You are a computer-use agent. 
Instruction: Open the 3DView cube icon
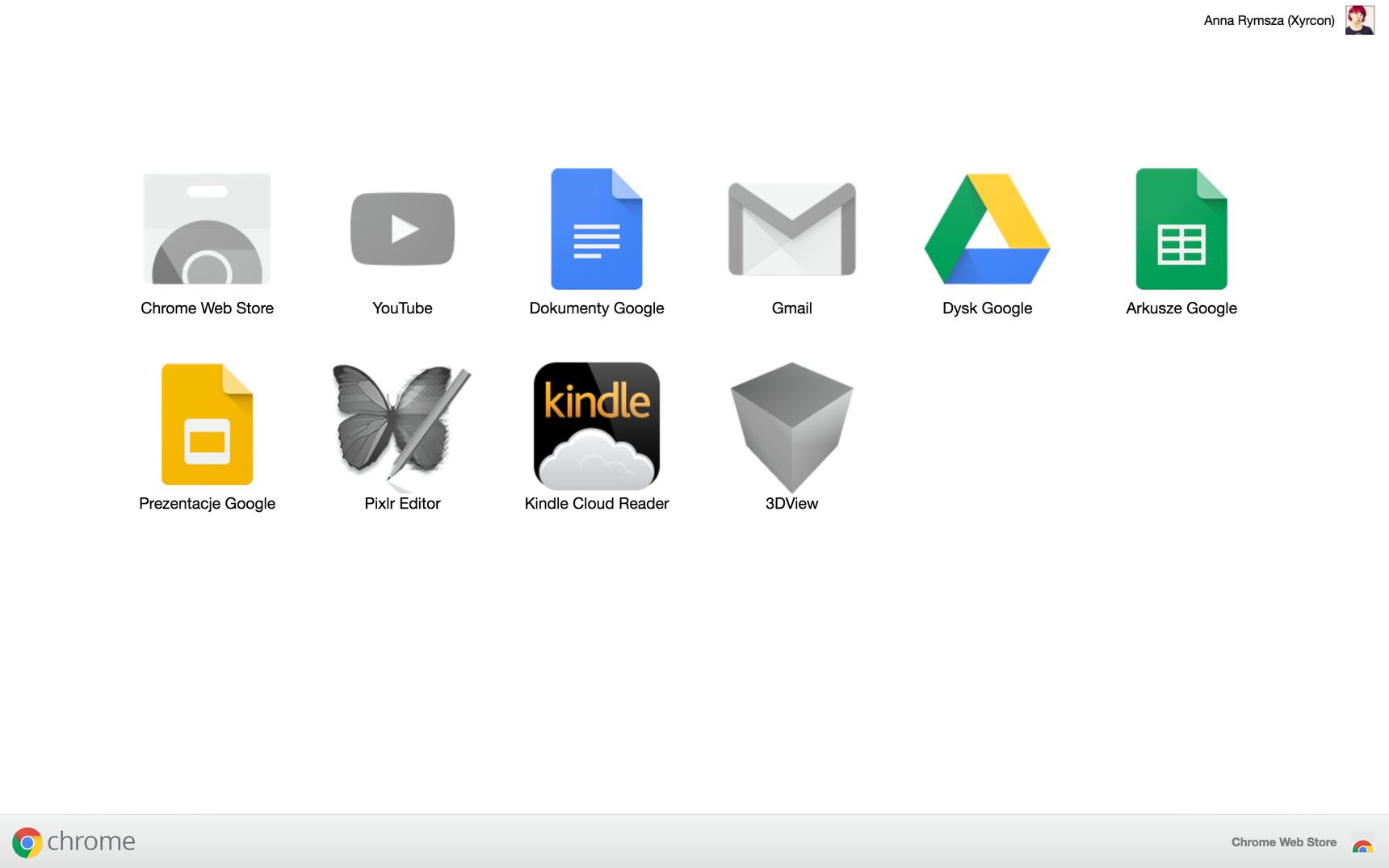tap(792, 427)
